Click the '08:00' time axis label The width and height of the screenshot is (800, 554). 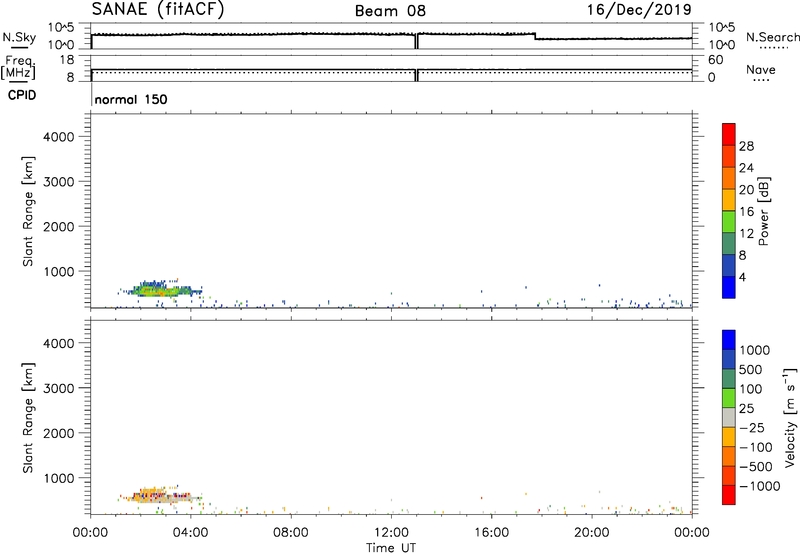tap(291, 533)
